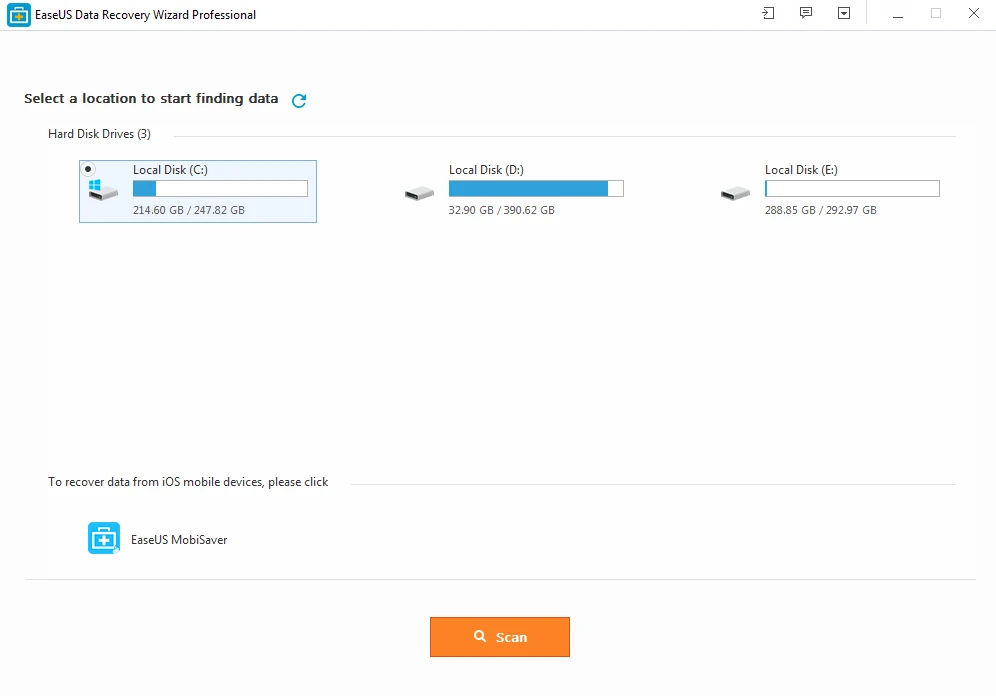The image size is (996, 696).
Task: Click the Local Disk (D:) label
Action: coord(486,170)
